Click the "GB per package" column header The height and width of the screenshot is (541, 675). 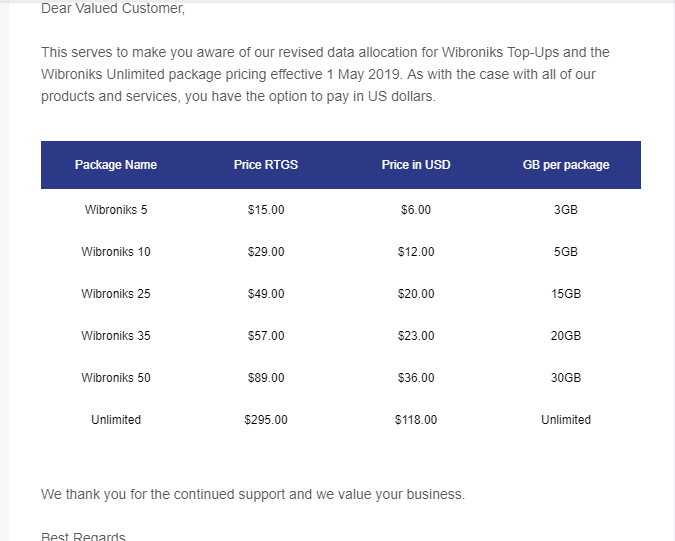[x=566, y=165]
